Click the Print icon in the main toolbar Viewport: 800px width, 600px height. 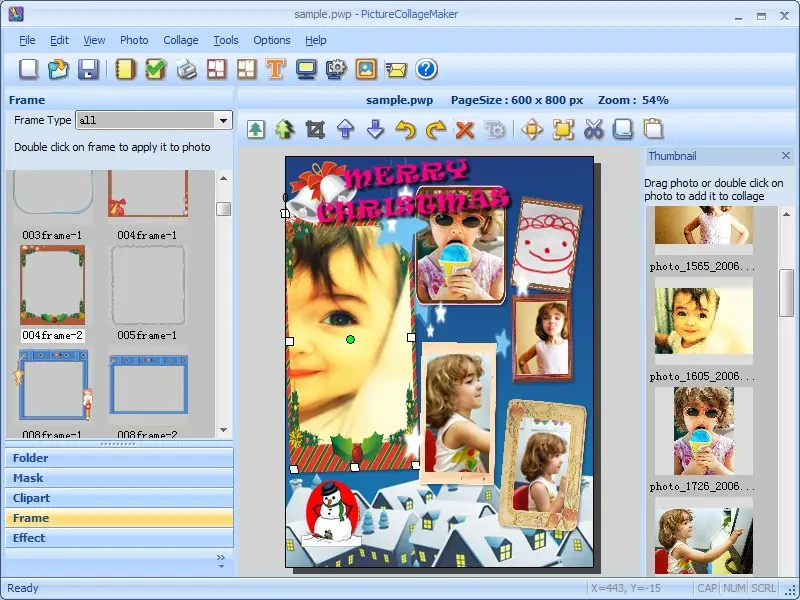pos(186,69)
